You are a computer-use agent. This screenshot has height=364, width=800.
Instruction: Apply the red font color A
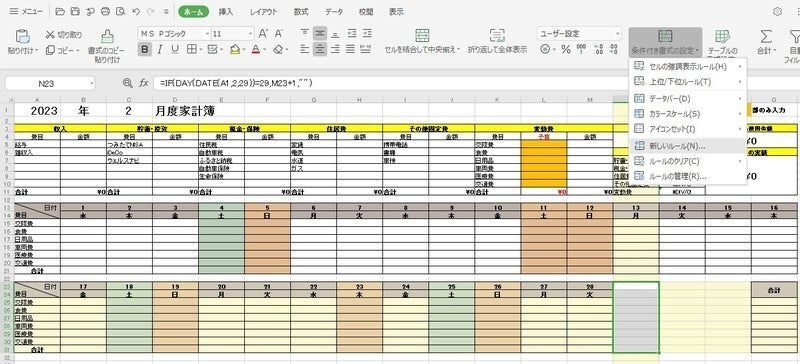[256, 50]
